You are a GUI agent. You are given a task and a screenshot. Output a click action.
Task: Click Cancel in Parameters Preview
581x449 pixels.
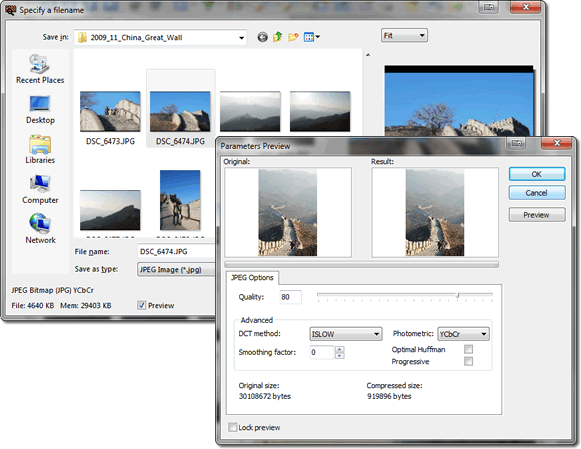537,193
